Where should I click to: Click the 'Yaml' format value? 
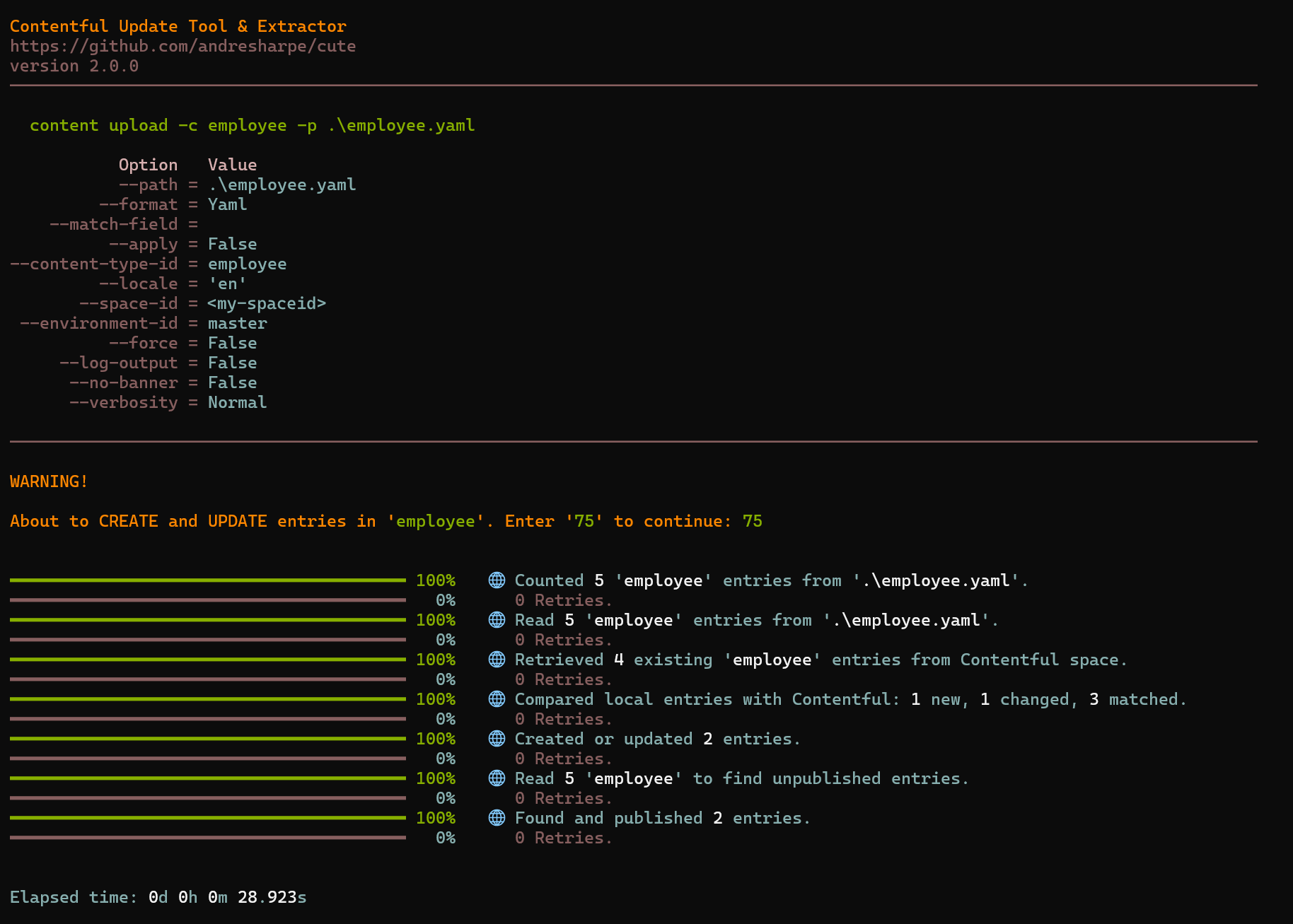click(x=228, y=204)
